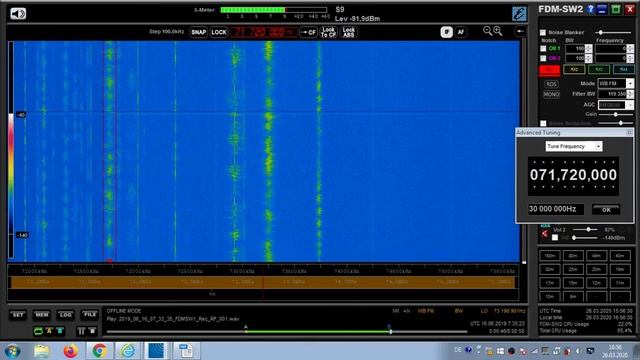Zoom out the spectrum with magnifier minus

pos(487,31)
